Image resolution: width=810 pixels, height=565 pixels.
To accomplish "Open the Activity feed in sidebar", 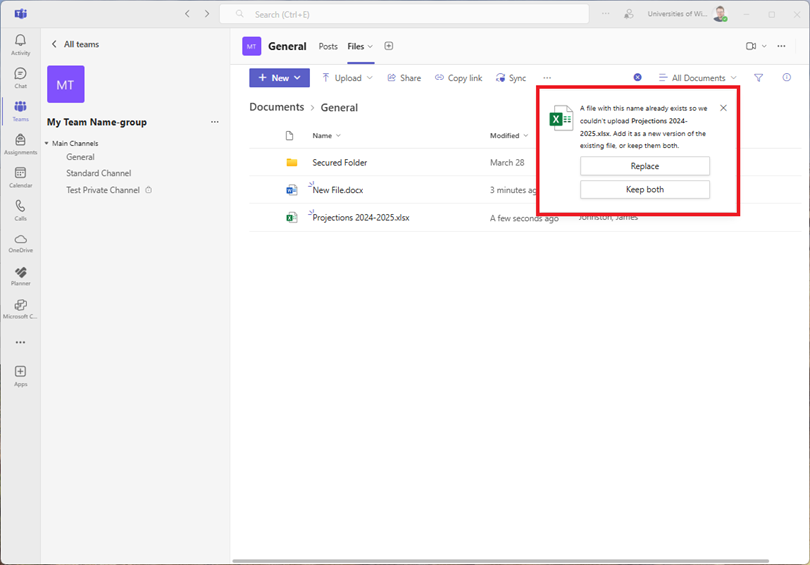I will coord(20,44).
